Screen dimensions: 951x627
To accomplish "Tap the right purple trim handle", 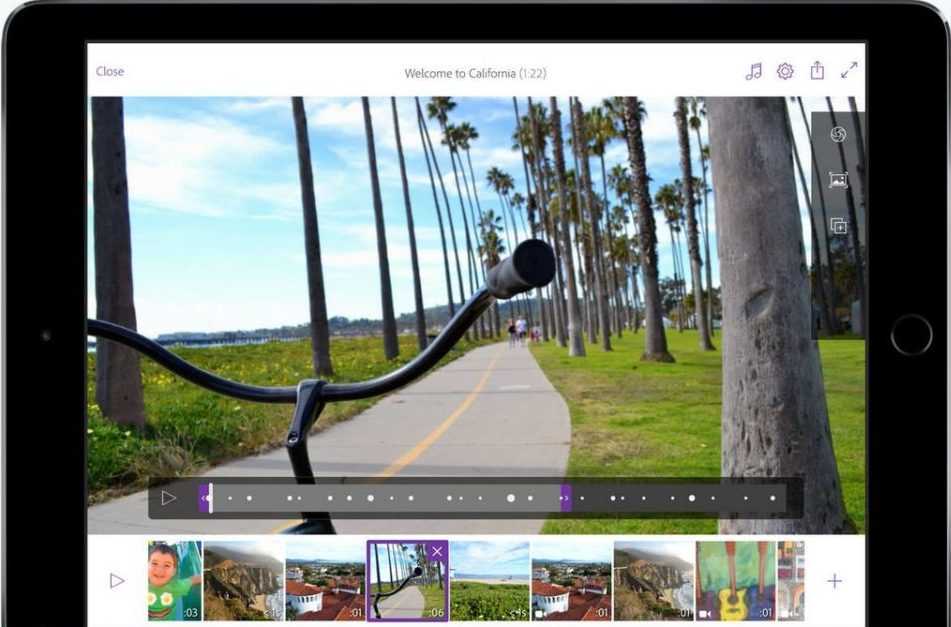I will pos(565,497).
